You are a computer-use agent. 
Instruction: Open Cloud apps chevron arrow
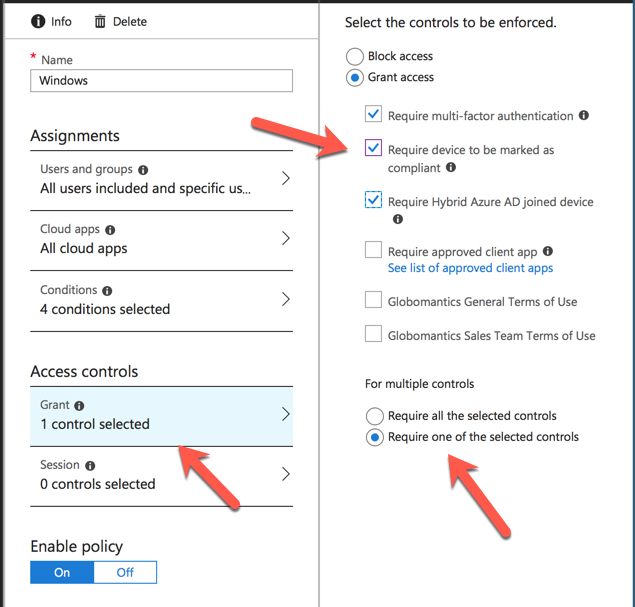[285, 239]
